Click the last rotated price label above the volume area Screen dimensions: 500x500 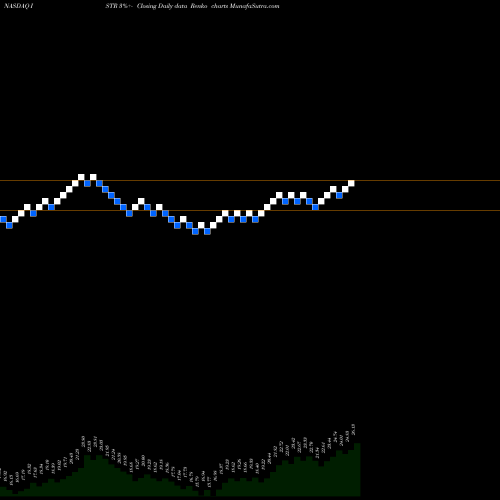tap(353, 429)
